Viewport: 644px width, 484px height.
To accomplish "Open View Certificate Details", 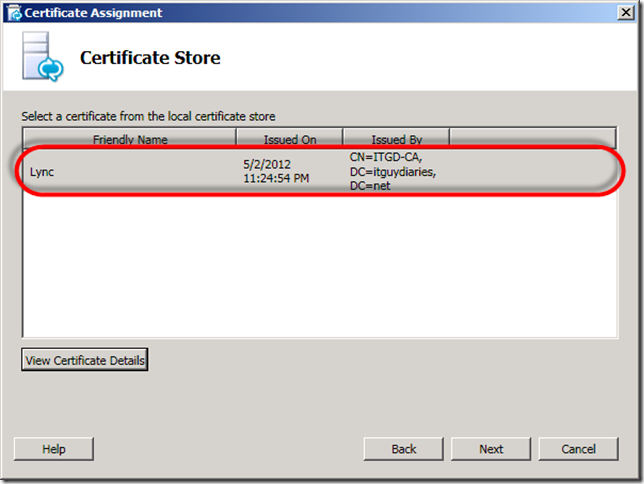I will (85, 361).
